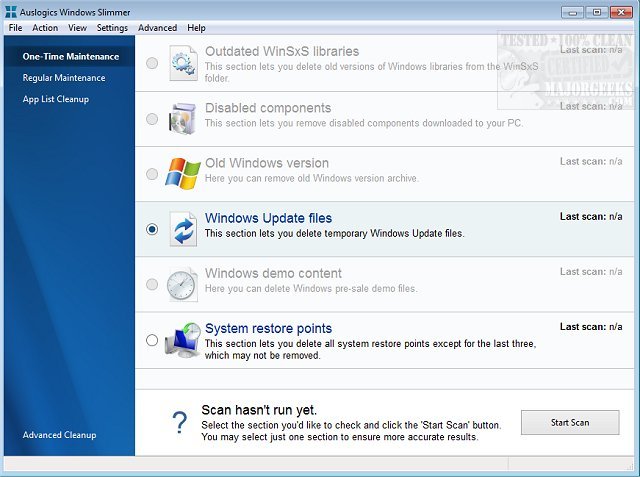The width and height of the screenshot is (640, 477).
Task: Click the Outdated WinSxS libraries heading
Action: coord(282,51)
